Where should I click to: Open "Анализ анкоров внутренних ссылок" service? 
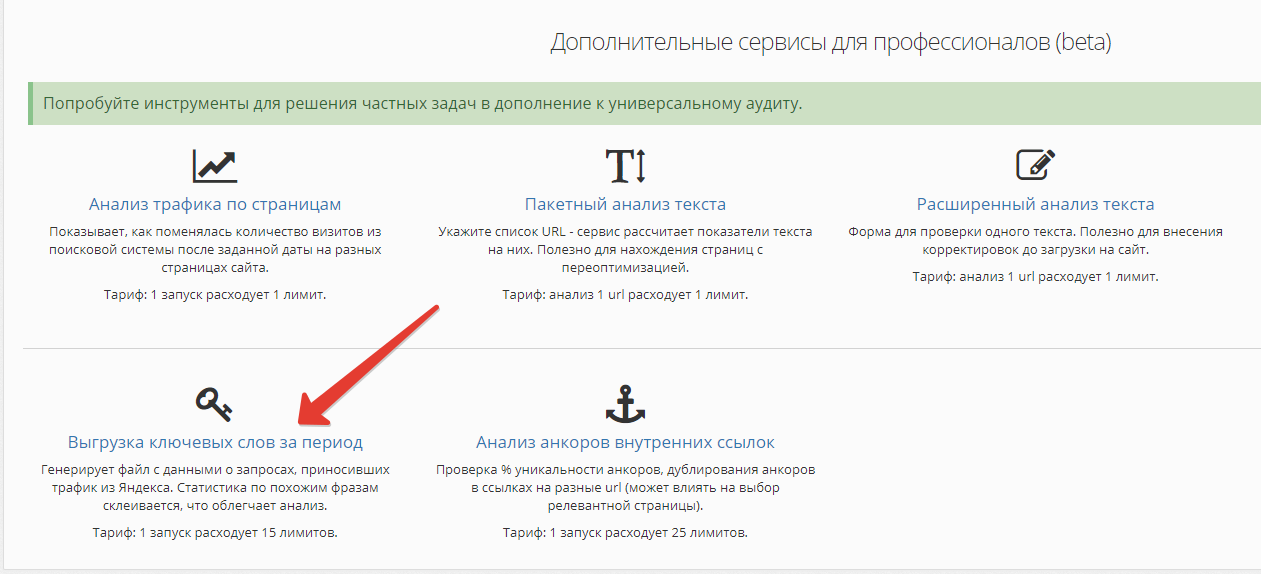625,442
